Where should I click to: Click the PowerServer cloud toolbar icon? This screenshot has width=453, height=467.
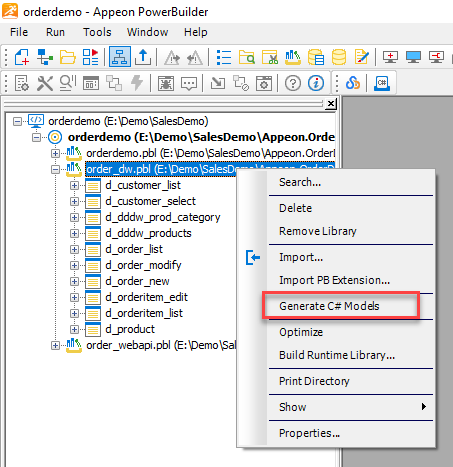(x=353, y=83)
